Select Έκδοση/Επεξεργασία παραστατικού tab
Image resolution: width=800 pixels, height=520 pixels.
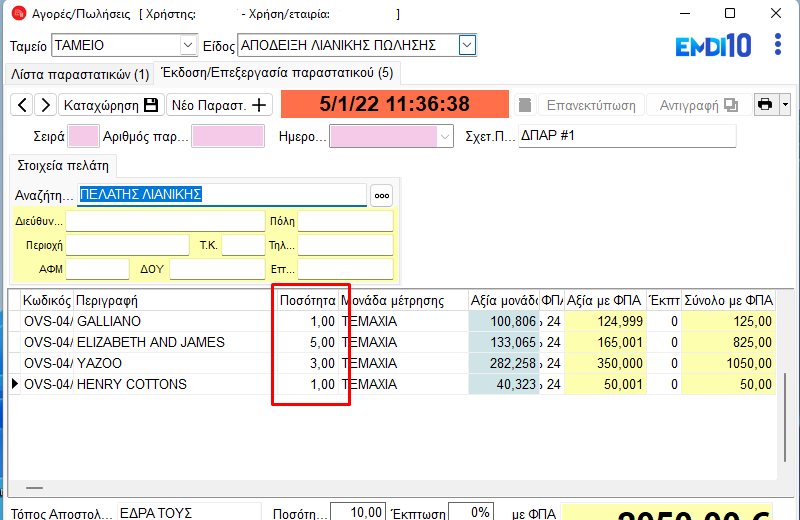[277, 73]
